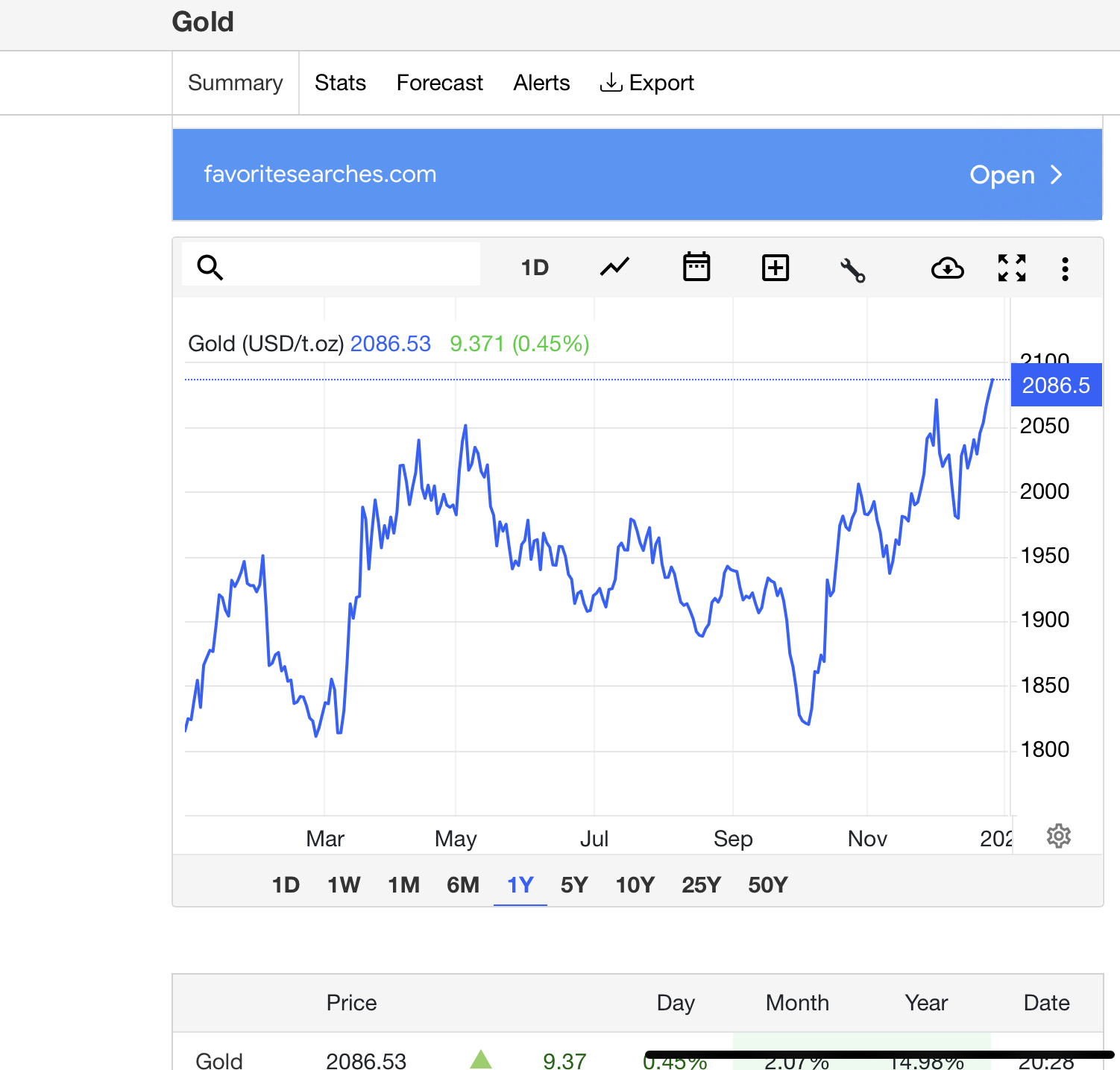The width and height of the screenshot is (1120, 1070).
Task: Open the chart search magnifier icon
Action: coord(210,267)
